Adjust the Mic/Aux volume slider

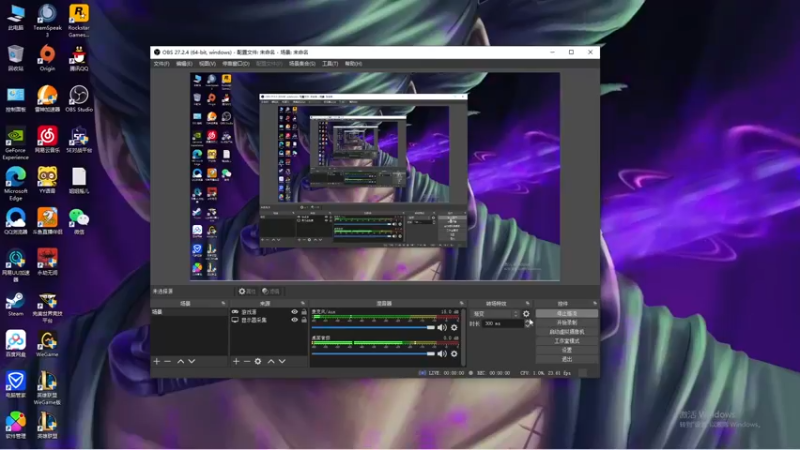click(373, 328)
